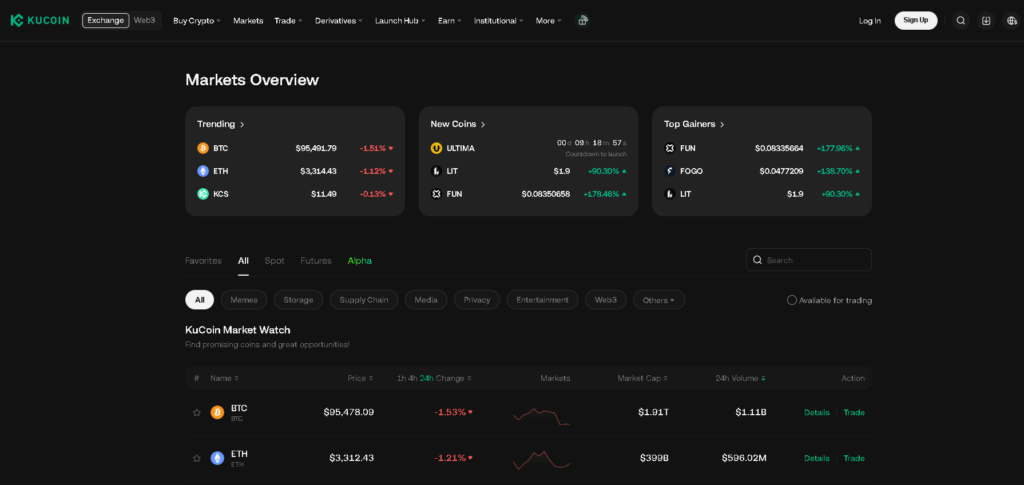The width and height of the screenshot is (1024, 485).
Task: Open the Trending section chevron
Action: coord(242,124)
